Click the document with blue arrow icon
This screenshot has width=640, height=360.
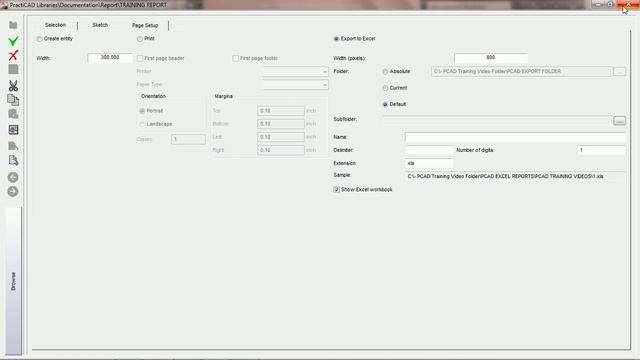click(13, 160)
